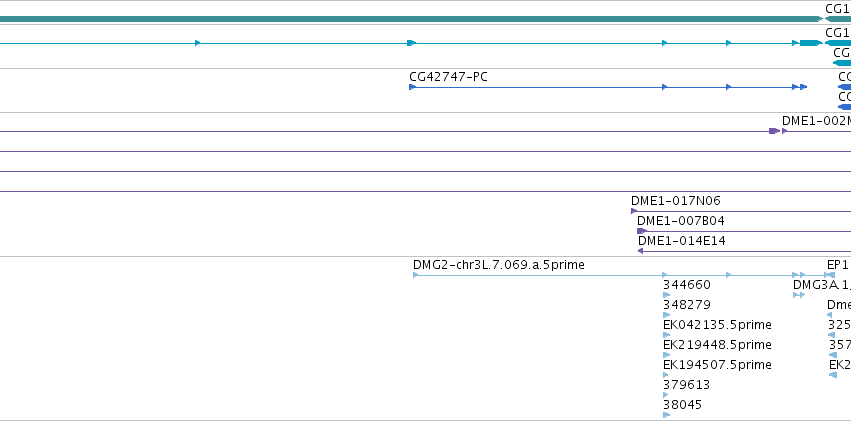Select the CG42747-PC transcript label
The image size is (851, 421).
click(x=448, y=77)
